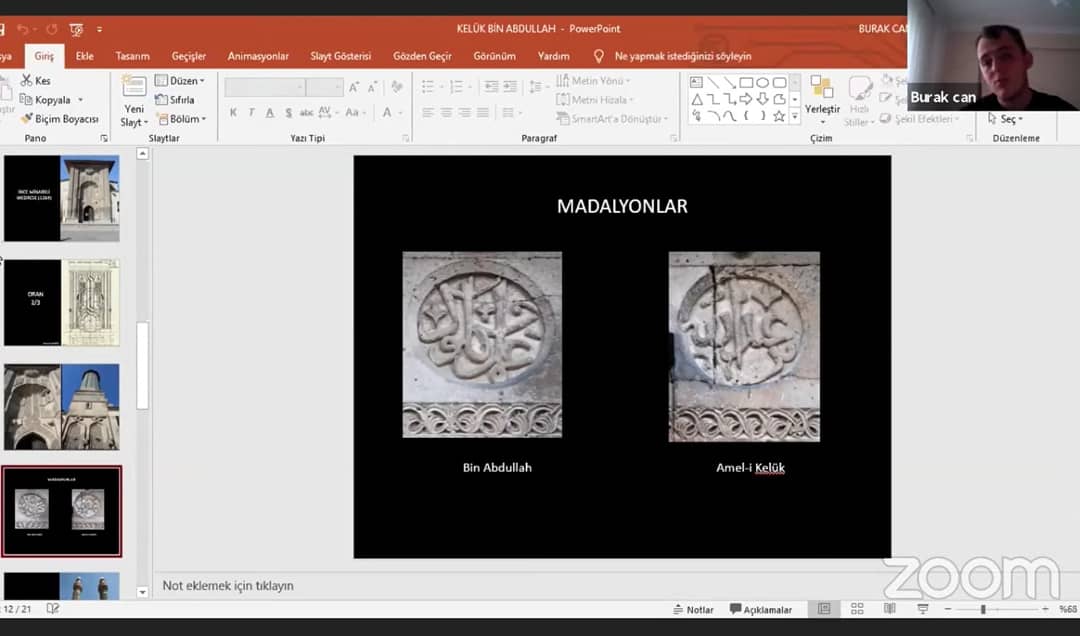Open Şekil Efektleri dropdown
The image size is (1080, 636).
[920, 119]
